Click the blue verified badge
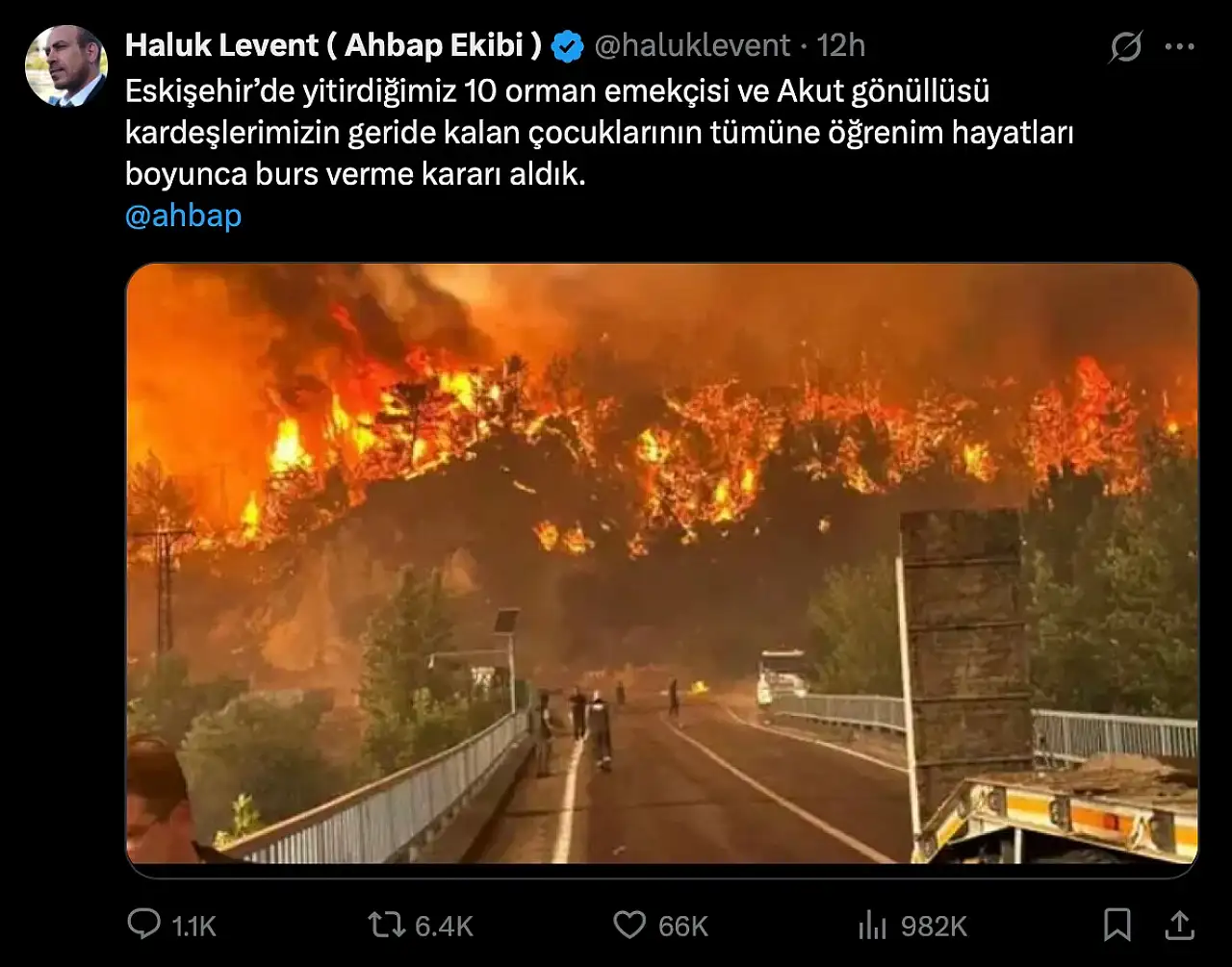This screenshot has width=1232, height=967. (567, 45)
